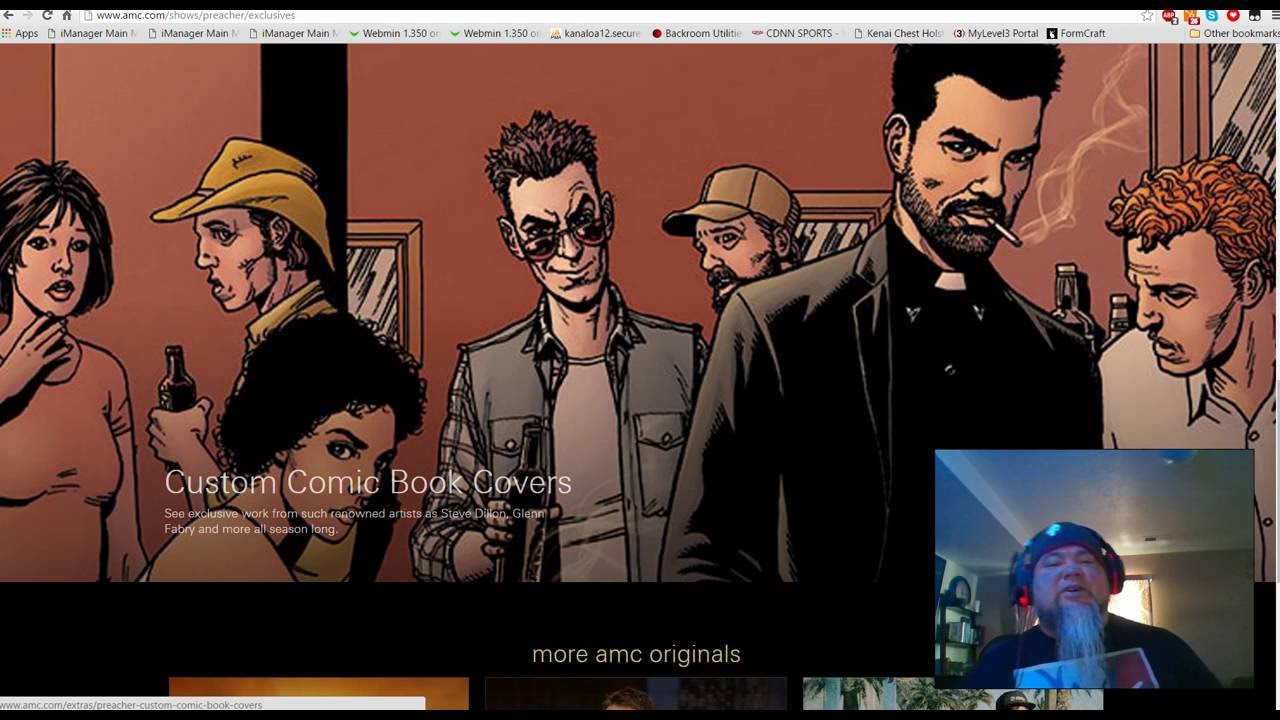Open the Apps shortcut in bookmarks bar
Image resolution: width=1280 pixels, height=720 pixels.
click(20, 33)
